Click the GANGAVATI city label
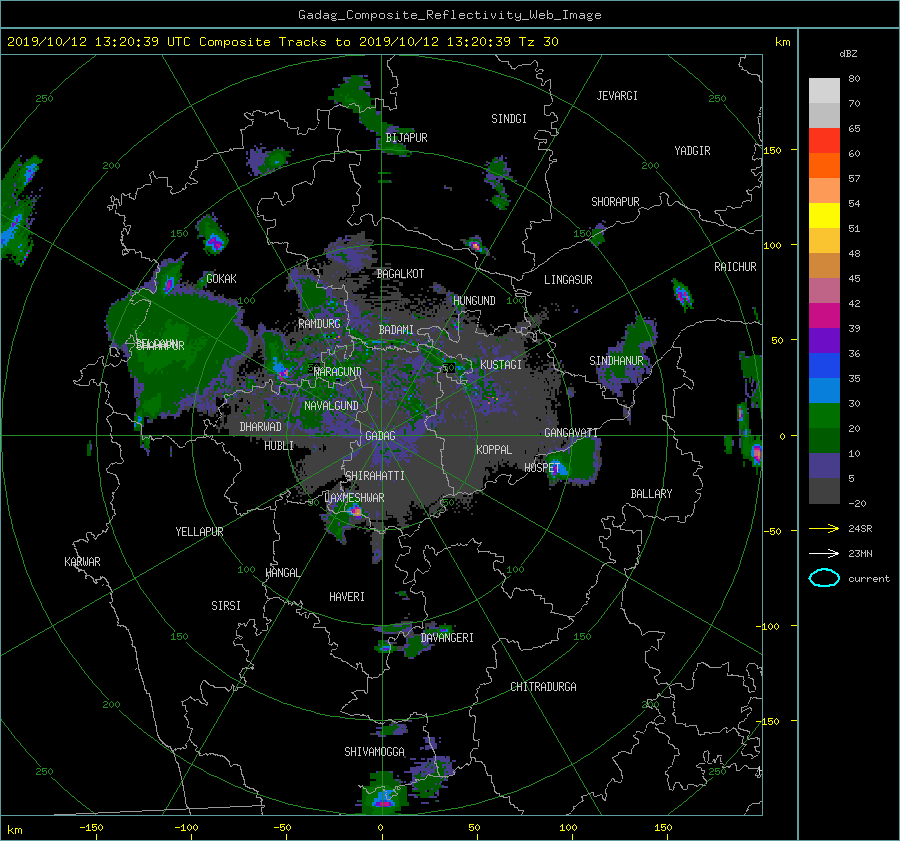Screen dimensions: 900x841 pos(571,433)
